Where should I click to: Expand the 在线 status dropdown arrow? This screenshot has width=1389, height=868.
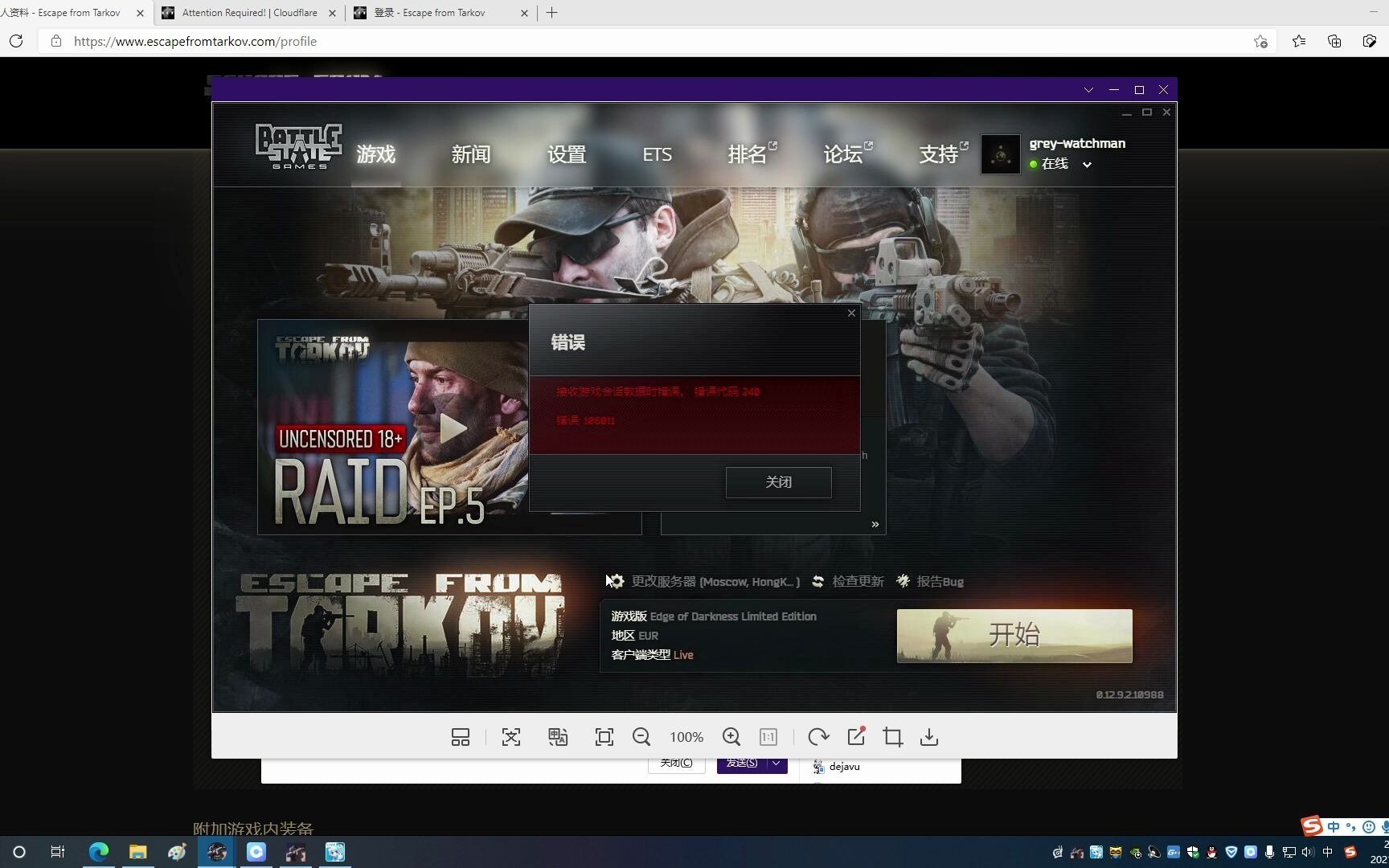[x=1087, y=165]
